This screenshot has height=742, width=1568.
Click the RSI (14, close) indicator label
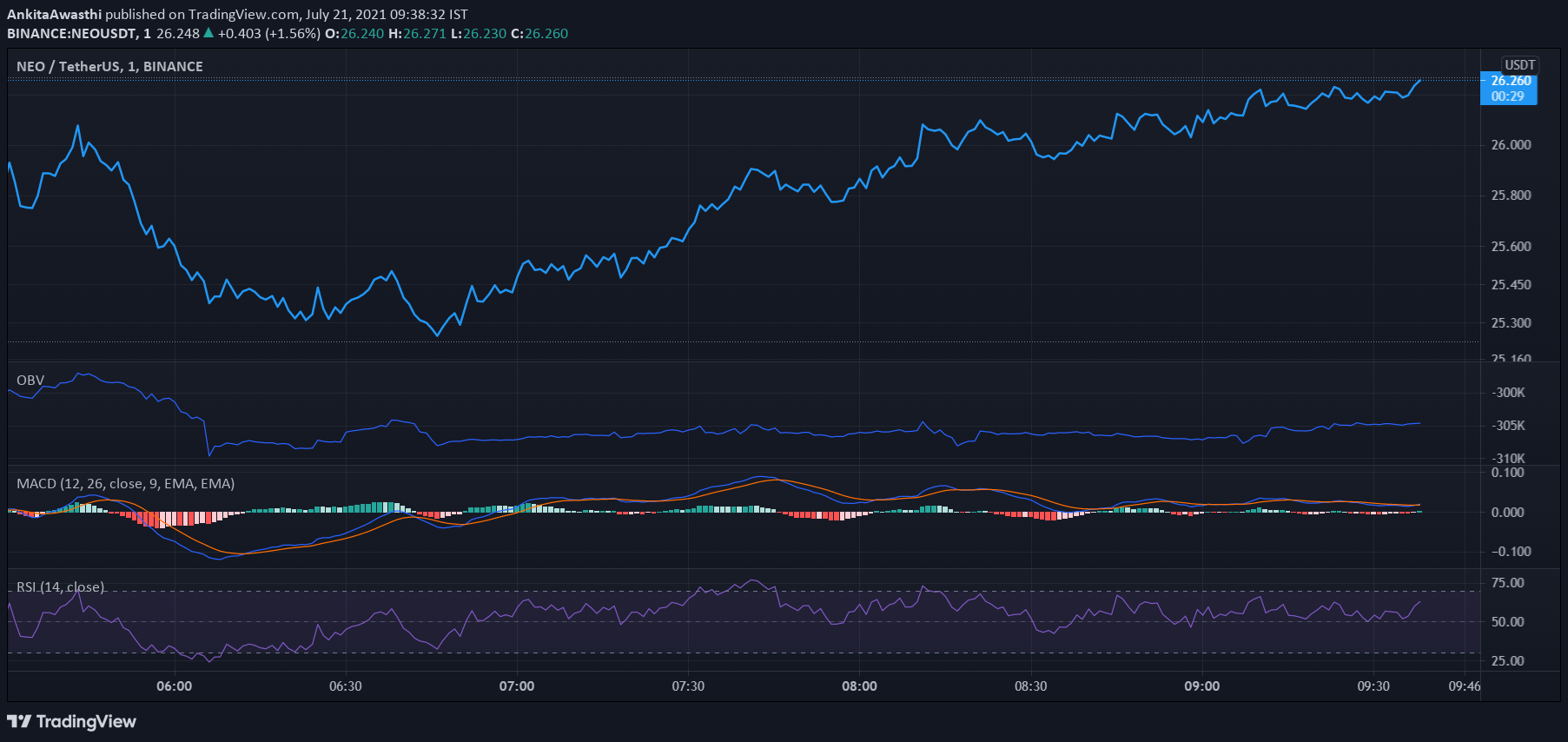pyautogui.click(x=61, y=586)
